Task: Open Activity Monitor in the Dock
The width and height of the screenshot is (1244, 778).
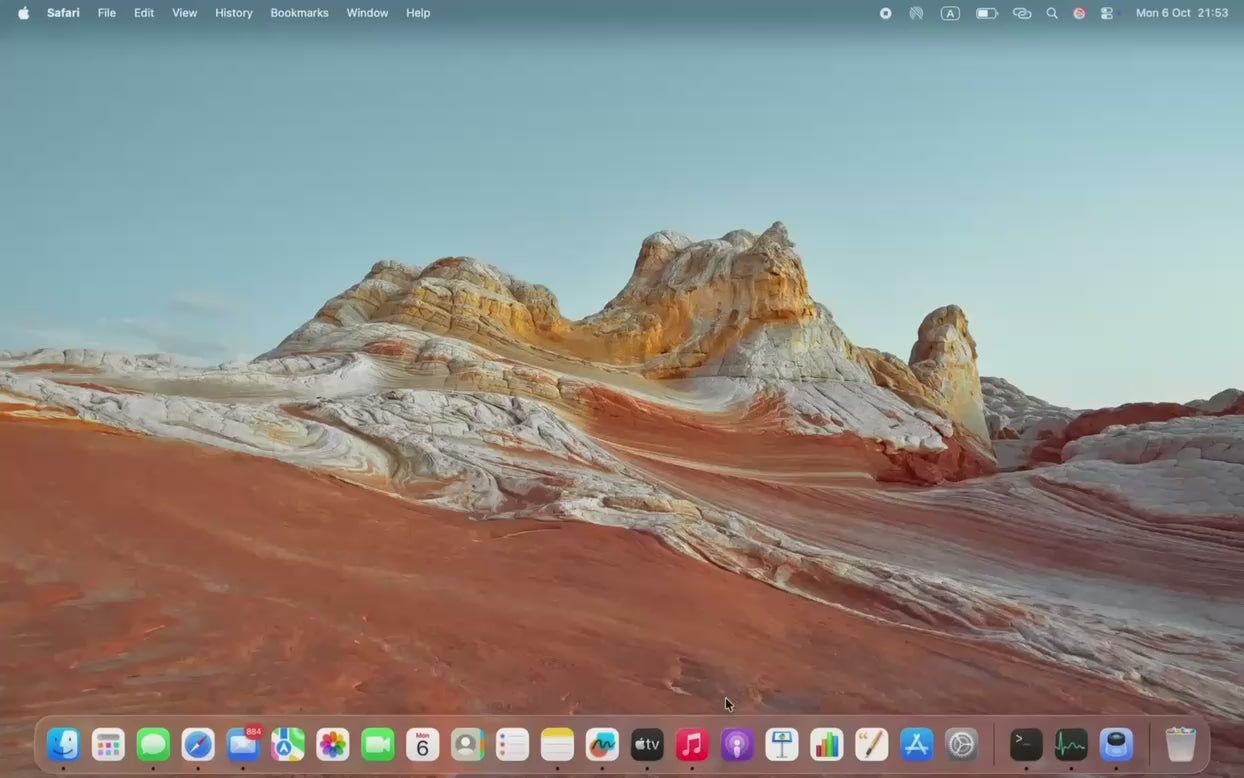Action: (x=1071, y=745)
